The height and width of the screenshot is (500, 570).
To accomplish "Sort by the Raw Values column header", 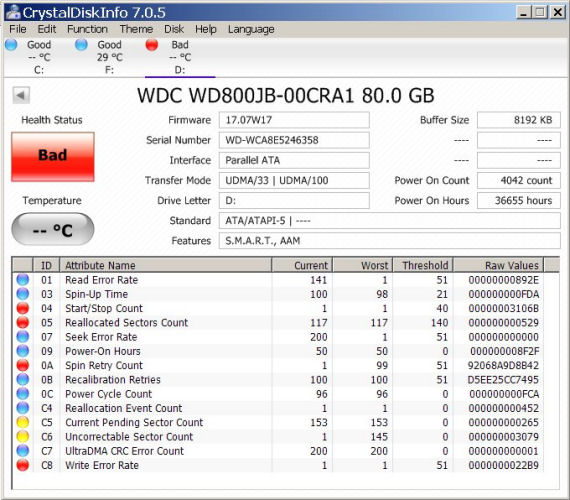I will (x=498, y=265).
